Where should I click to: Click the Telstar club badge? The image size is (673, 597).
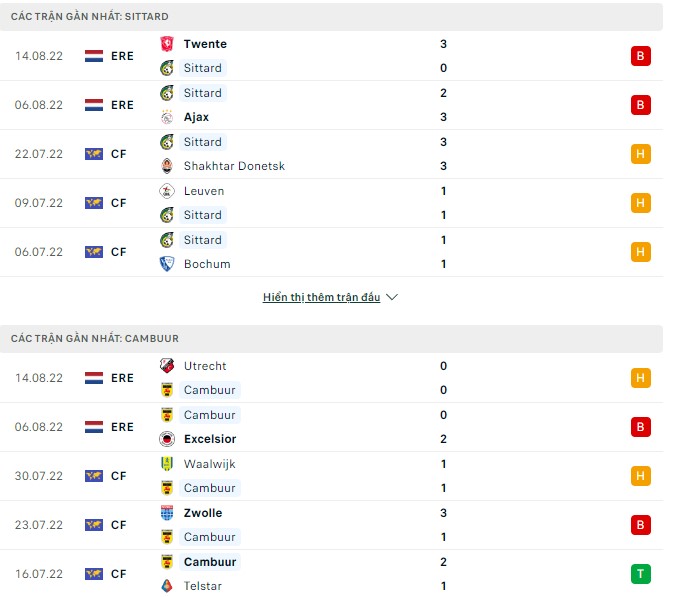[x=167, y=586]
